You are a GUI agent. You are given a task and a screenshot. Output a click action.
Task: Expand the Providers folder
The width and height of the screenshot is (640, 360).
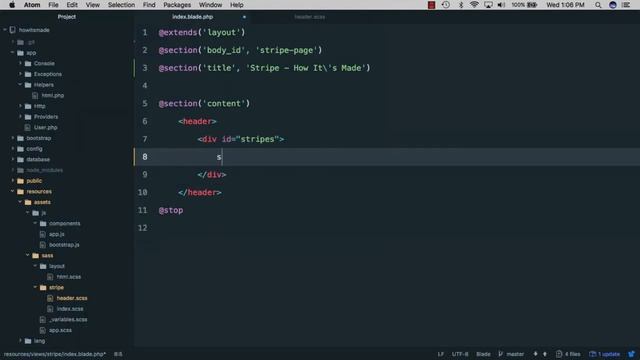pyautogui.click(x=20, y=117)
